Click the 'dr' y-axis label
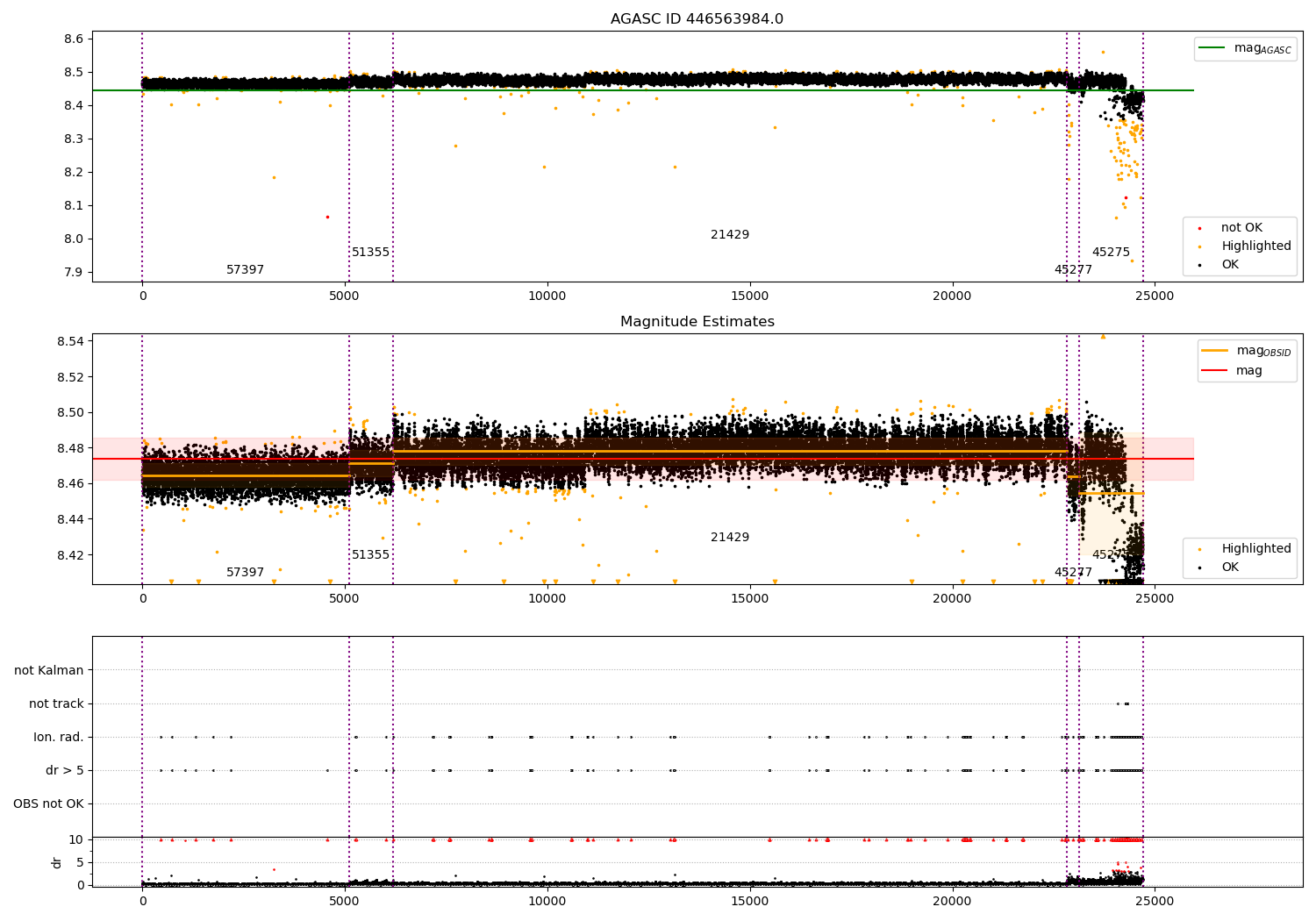The height and width of the screenshot is (921, 1316). click(x=57, y=862)
